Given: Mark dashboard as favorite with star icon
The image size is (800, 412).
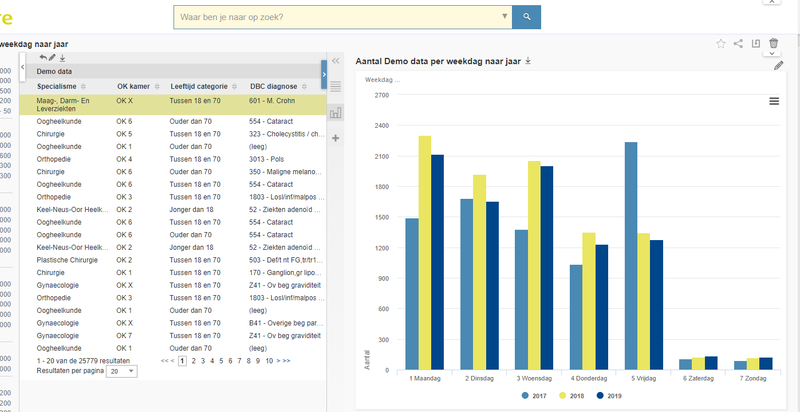Looking at the screenshot, I should click(x=721, y=44).
